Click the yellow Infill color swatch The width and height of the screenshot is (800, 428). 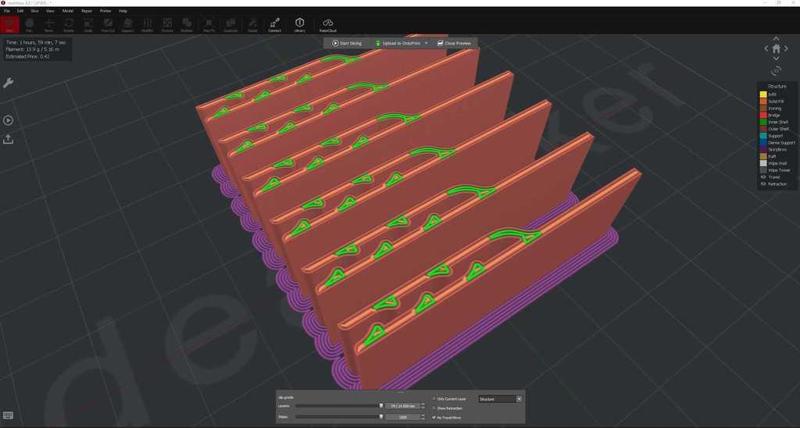click(x=763, y=94)
